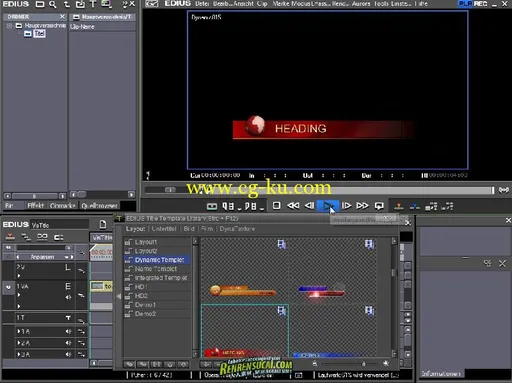Open search in the bin toolbar
Screen dimensions: 512x383
(x=53, y=4)
